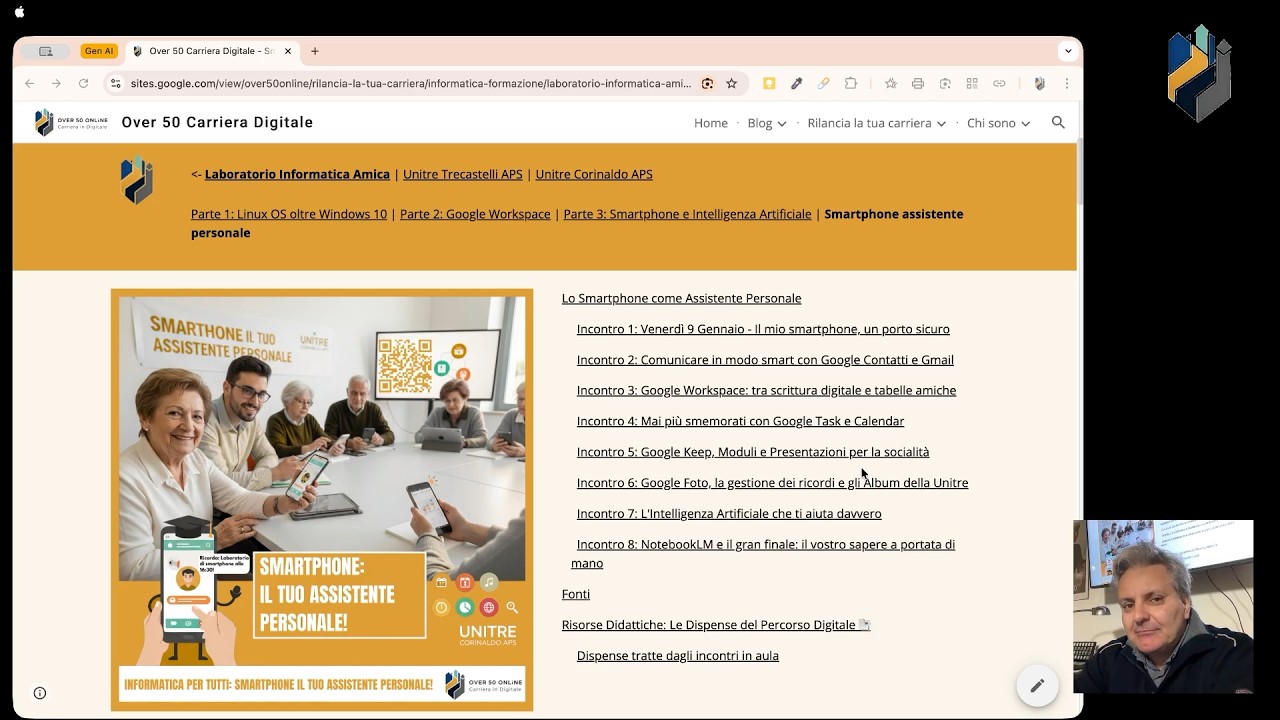Viewport: 1280px width, 720px height.
Task: Open the site info circle icon
Action: pos(40,693)
